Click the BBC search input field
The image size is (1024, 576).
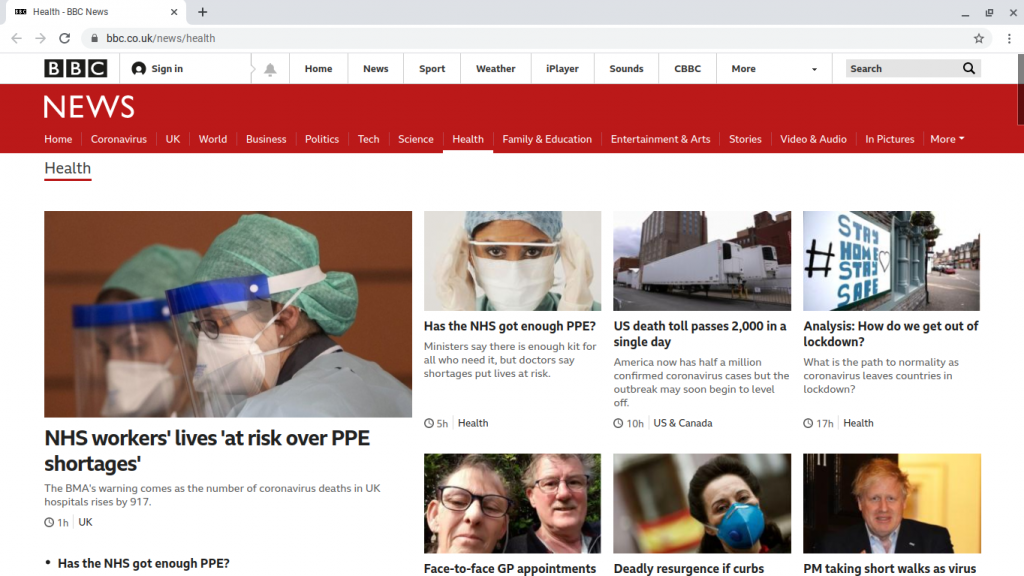tap(903, 69)
